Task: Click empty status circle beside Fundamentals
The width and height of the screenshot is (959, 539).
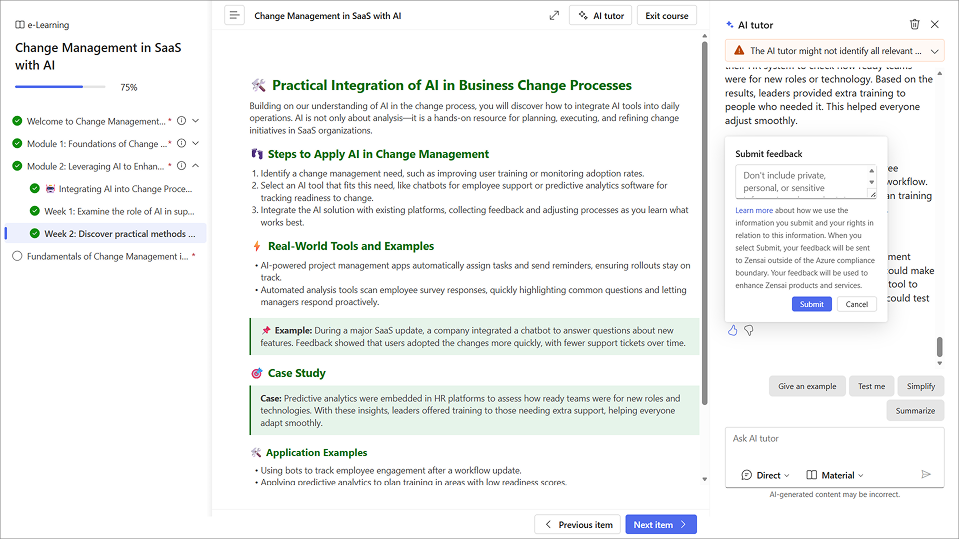Action: [x=17, y=256]
